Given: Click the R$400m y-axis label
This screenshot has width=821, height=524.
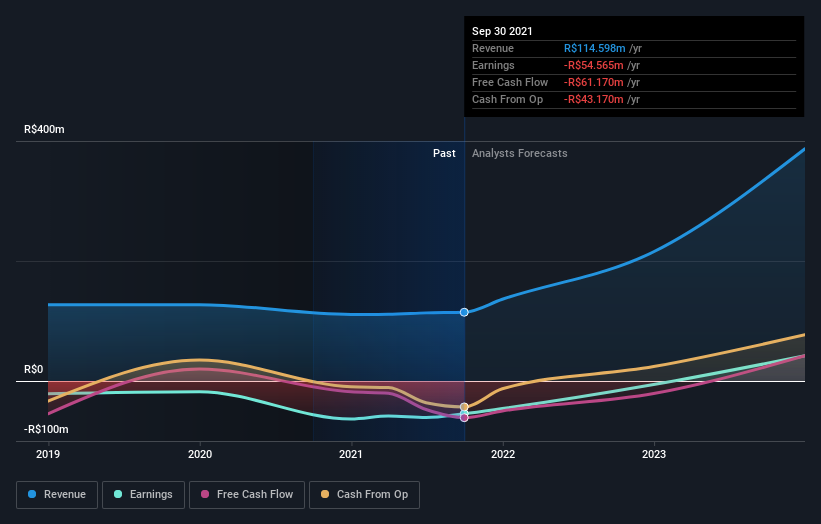Looking at the screenshot, I should [x=44, y=129].
